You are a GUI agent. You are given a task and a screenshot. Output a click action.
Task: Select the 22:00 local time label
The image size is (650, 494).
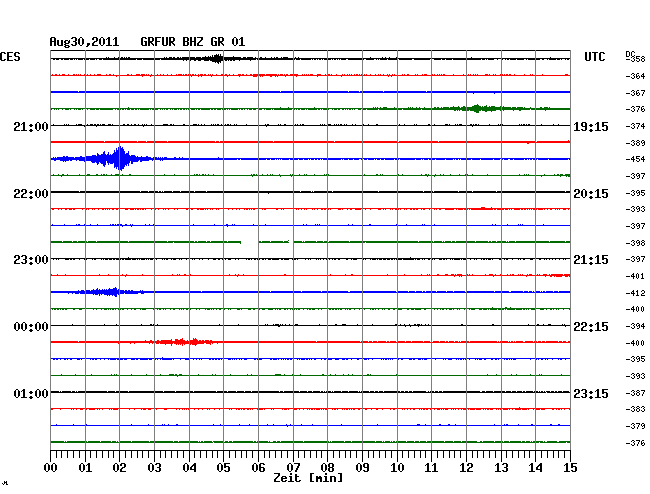pos(31,194)
